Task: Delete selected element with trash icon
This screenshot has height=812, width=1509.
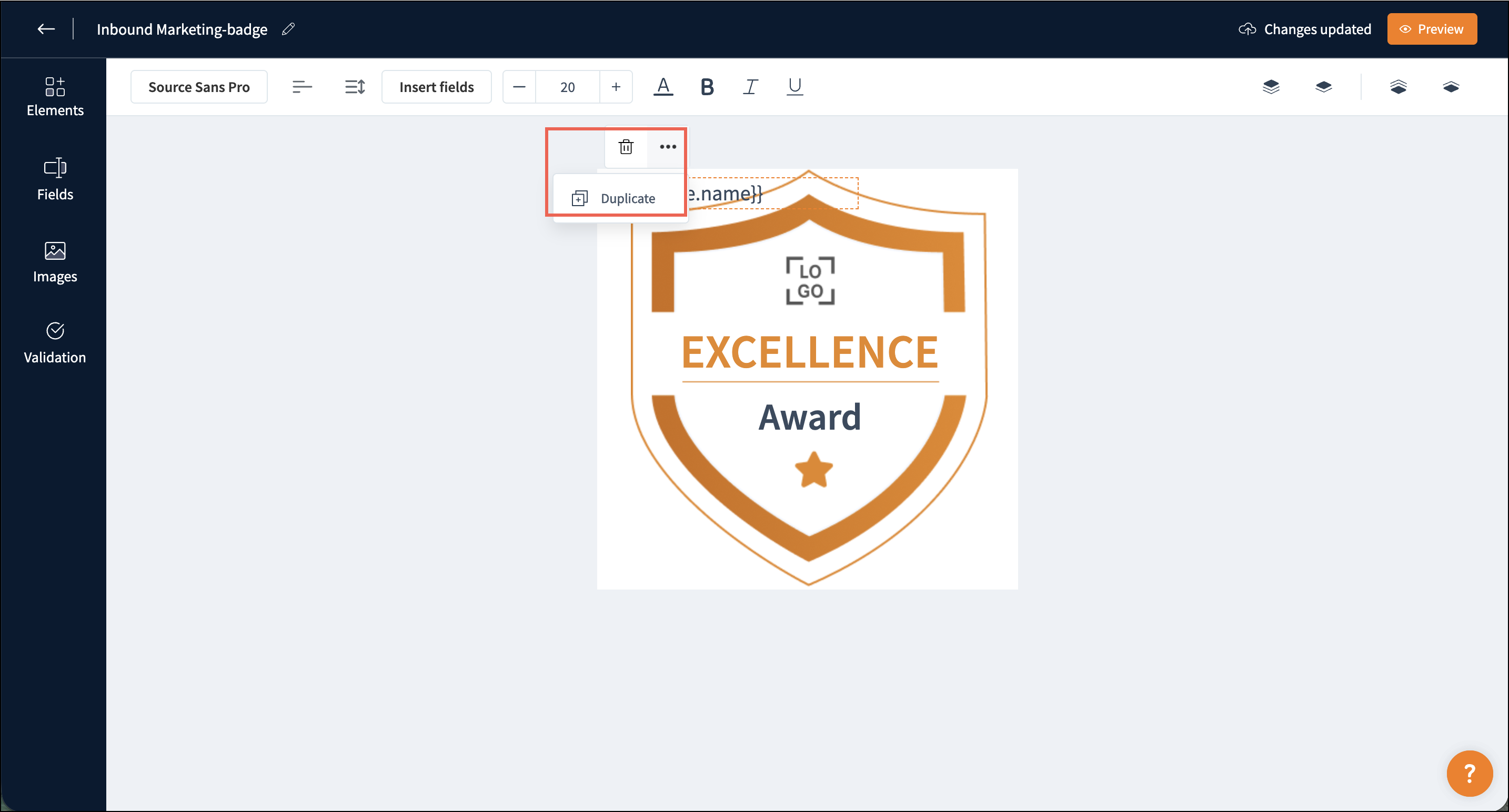Action: click(626, 146)
